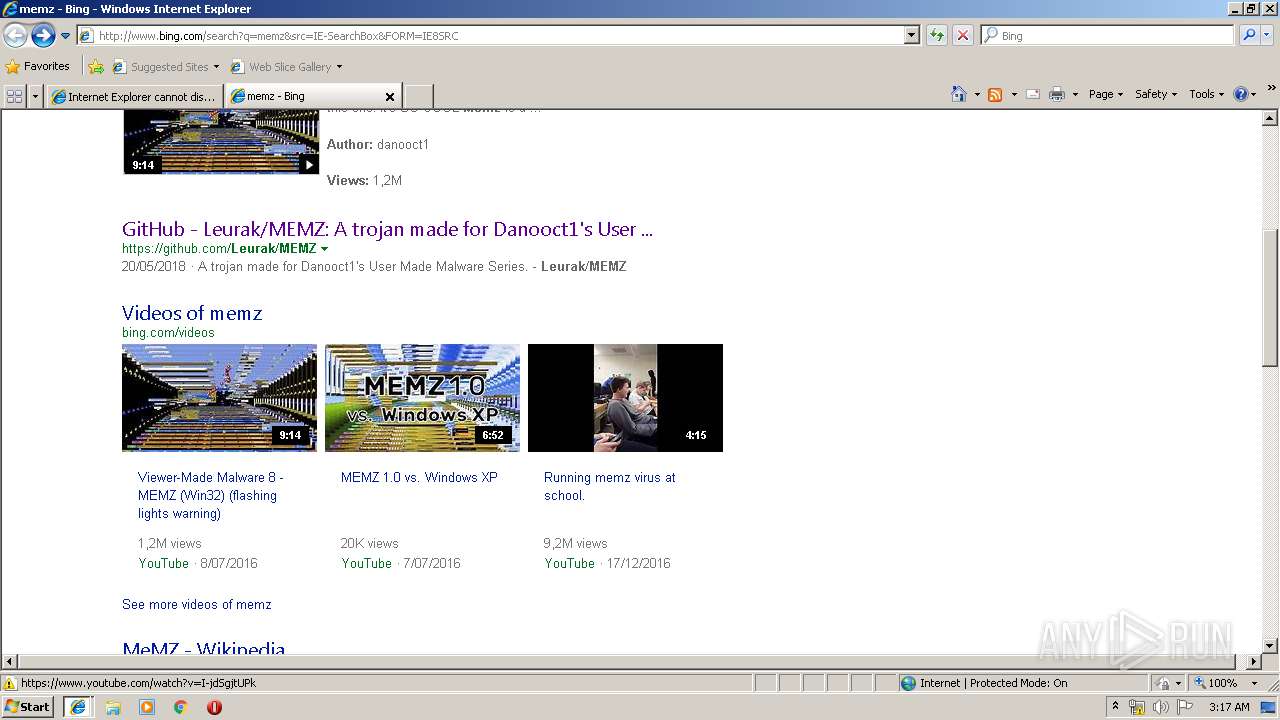Click the Read Mail envelope icon
This screenshot has height=720, width=1280.
(1033, 94)
